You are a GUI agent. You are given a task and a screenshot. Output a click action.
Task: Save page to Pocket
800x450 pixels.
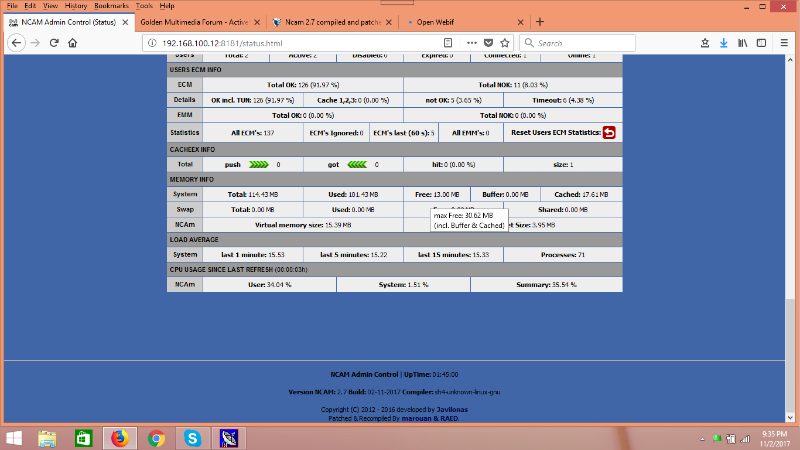point(488,43)
